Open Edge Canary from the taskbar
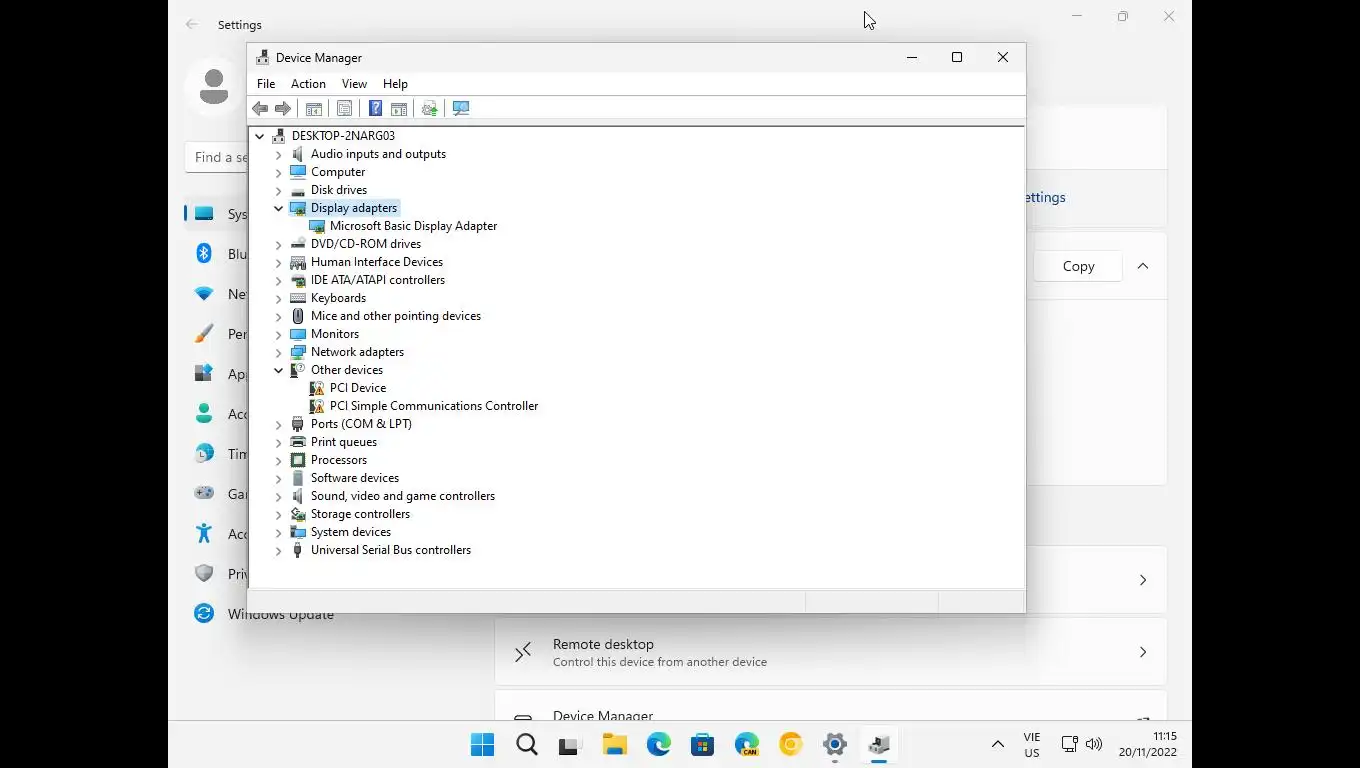The width and height of the screenshot is (1360, 768). pos(747,744)
